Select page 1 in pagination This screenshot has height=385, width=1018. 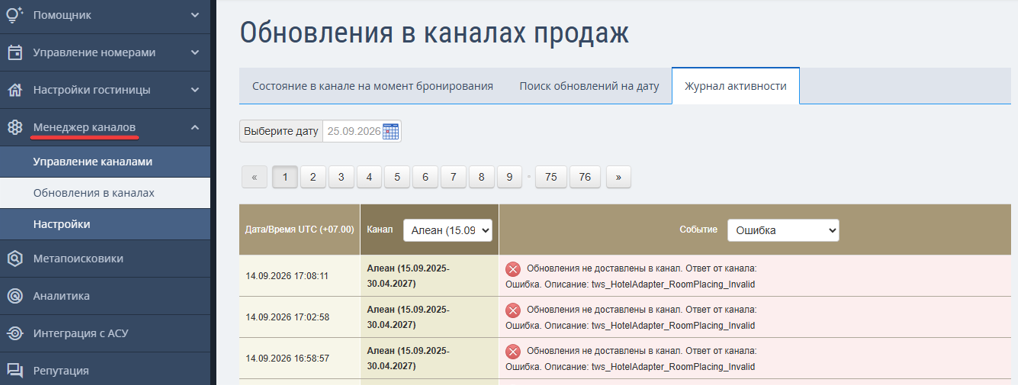pyautogui.click(x=285, y=177)
